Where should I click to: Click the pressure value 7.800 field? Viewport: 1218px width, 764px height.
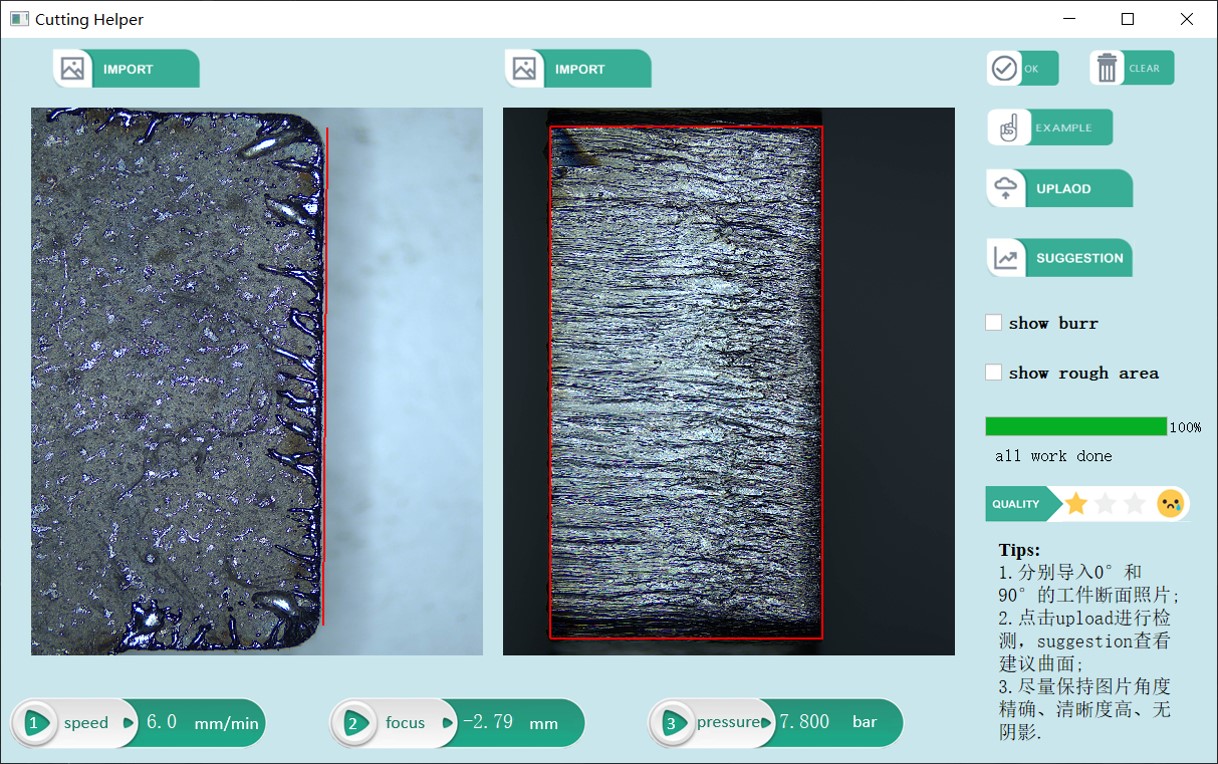[x=804, y=722]
